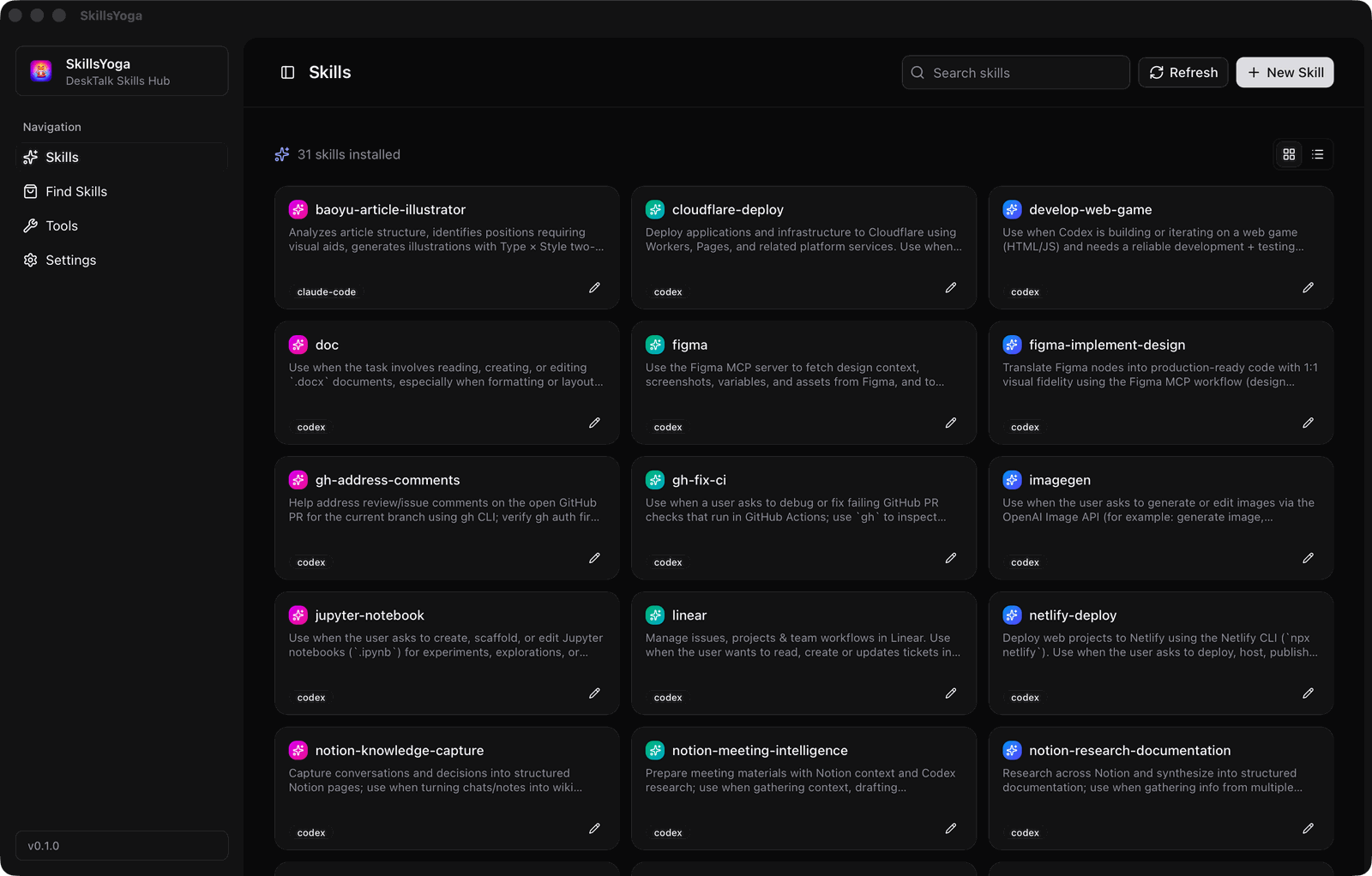
Task: Click the codex tag on doc skill
Action: [311, 428]
